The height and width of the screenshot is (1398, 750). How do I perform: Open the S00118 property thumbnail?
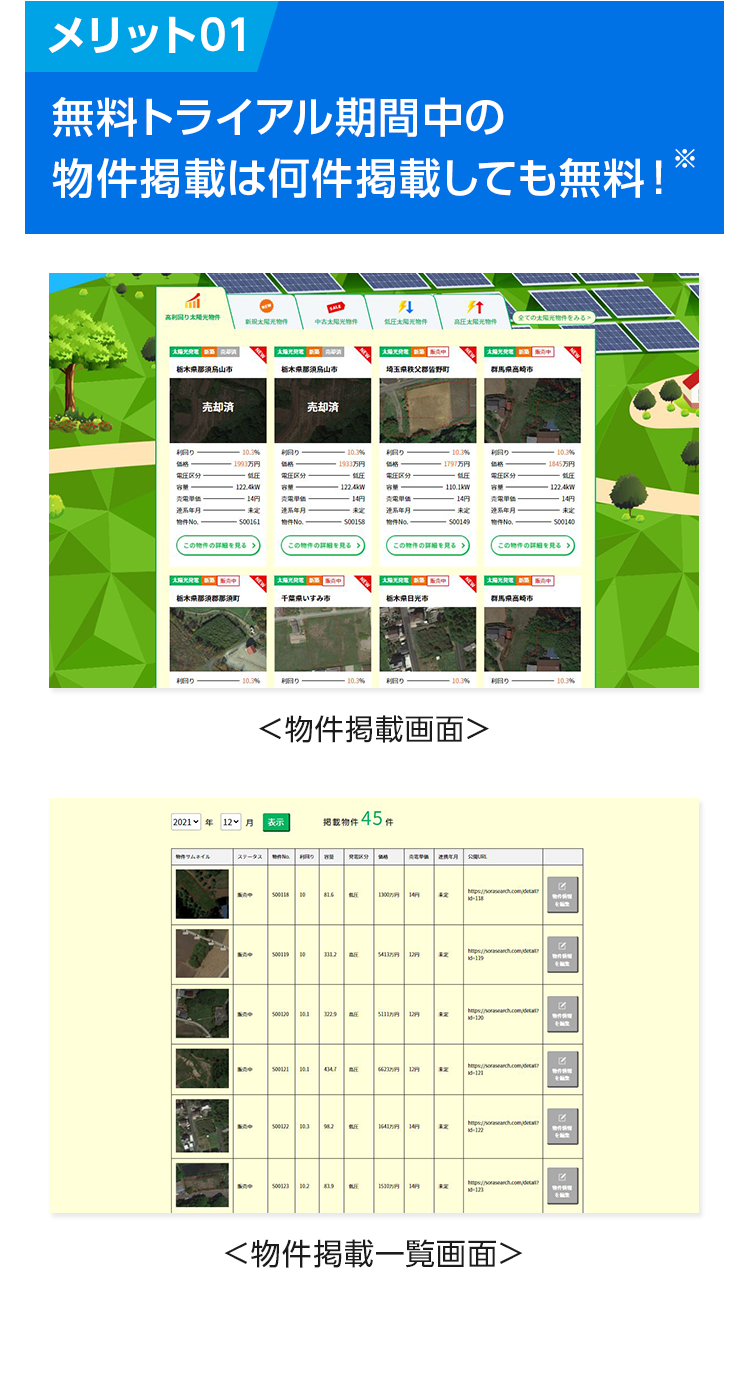click(202, 894)
